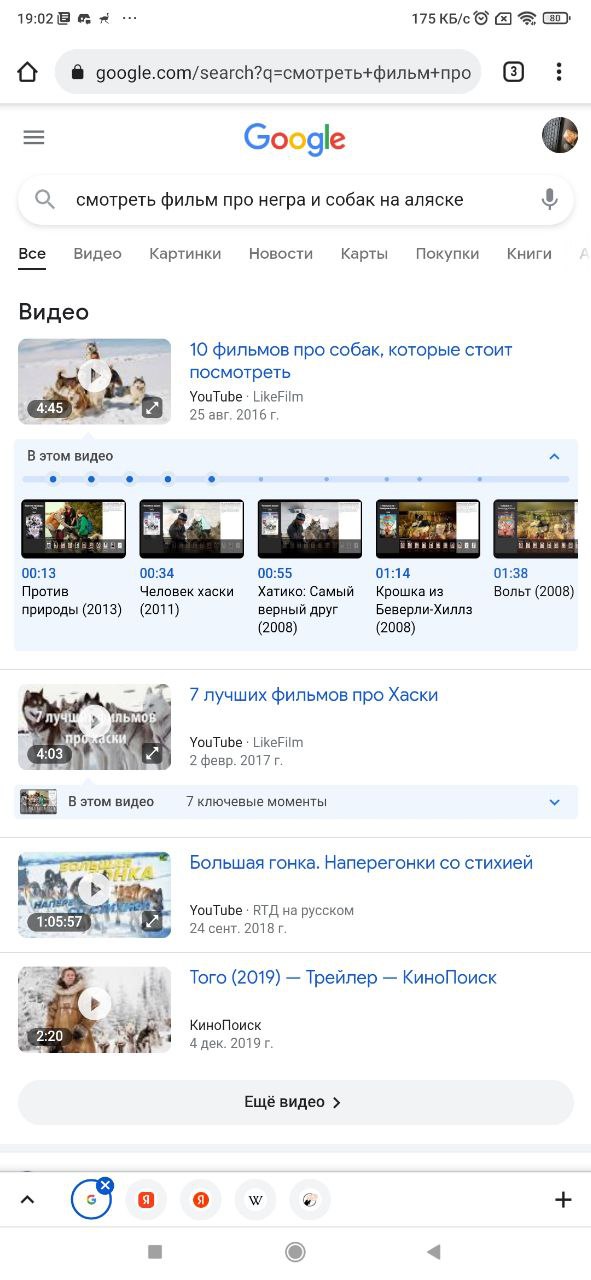Open link 7 лучших фильмов про Хаски

(314, 695)
